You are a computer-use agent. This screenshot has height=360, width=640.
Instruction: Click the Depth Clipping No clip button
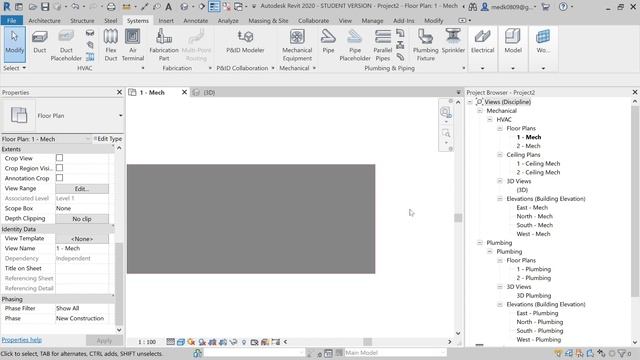click(82, 219)
